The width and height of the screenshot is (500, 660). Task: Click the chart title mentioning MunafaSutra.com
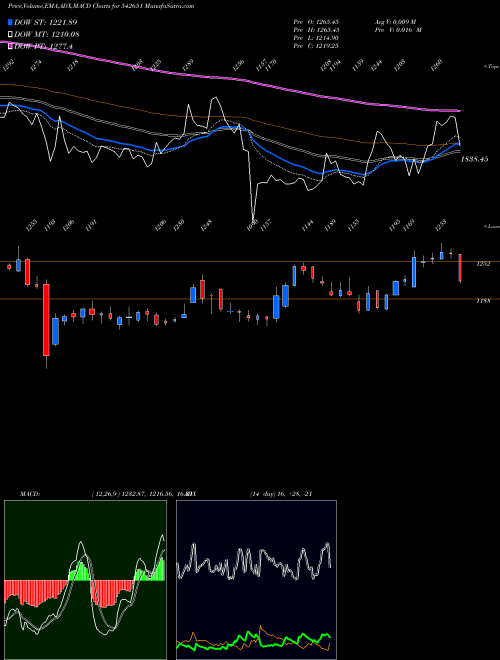(x=101, y=6)
